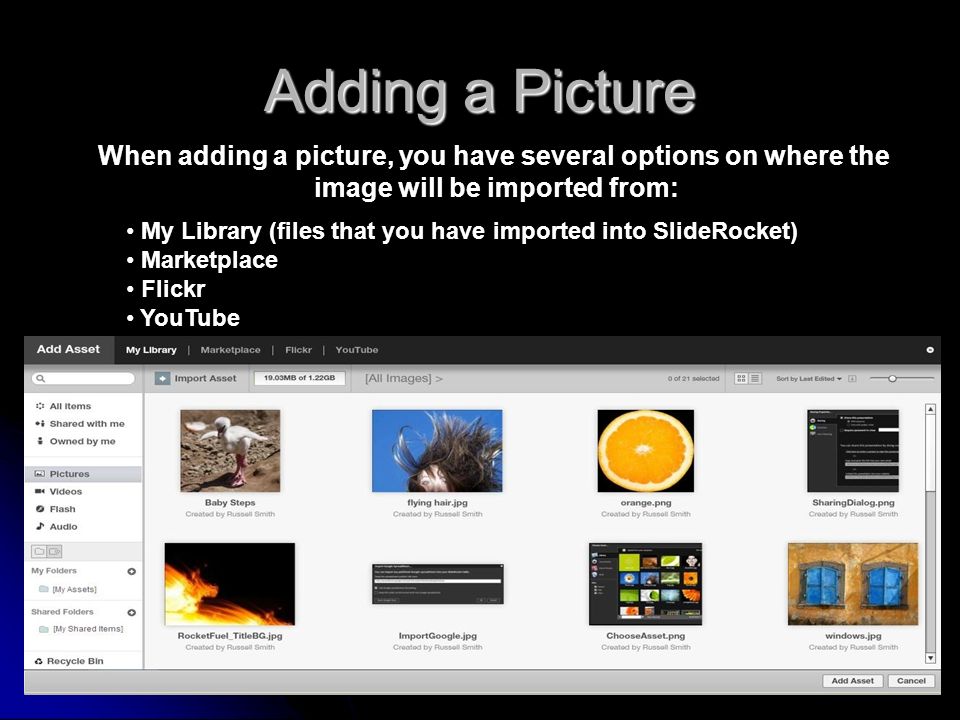Click the All Images breadcrumb
This screenshot has height=720, width=960.
click(x=403, y=378)
